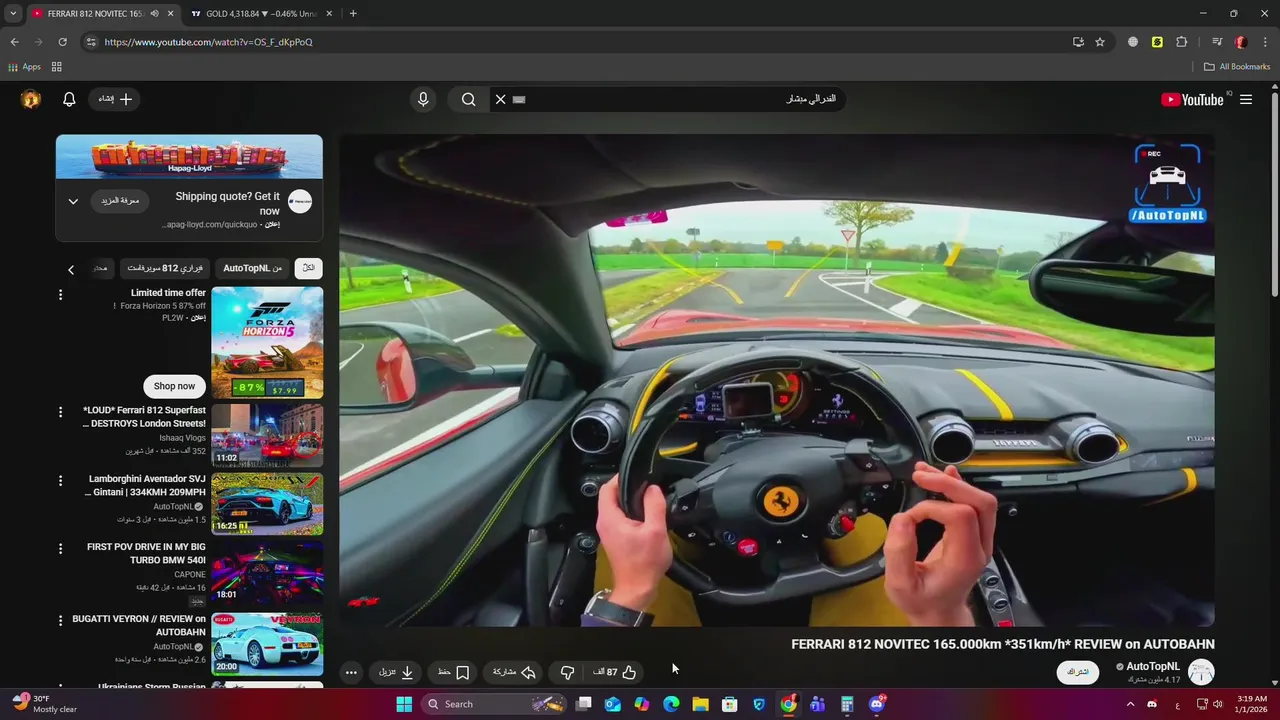Image resolution: width=1280 pixels, height=720 pixels.
Task: Open Lamborghini Aventador SVJ thumbnail
Action: [267, 504]
